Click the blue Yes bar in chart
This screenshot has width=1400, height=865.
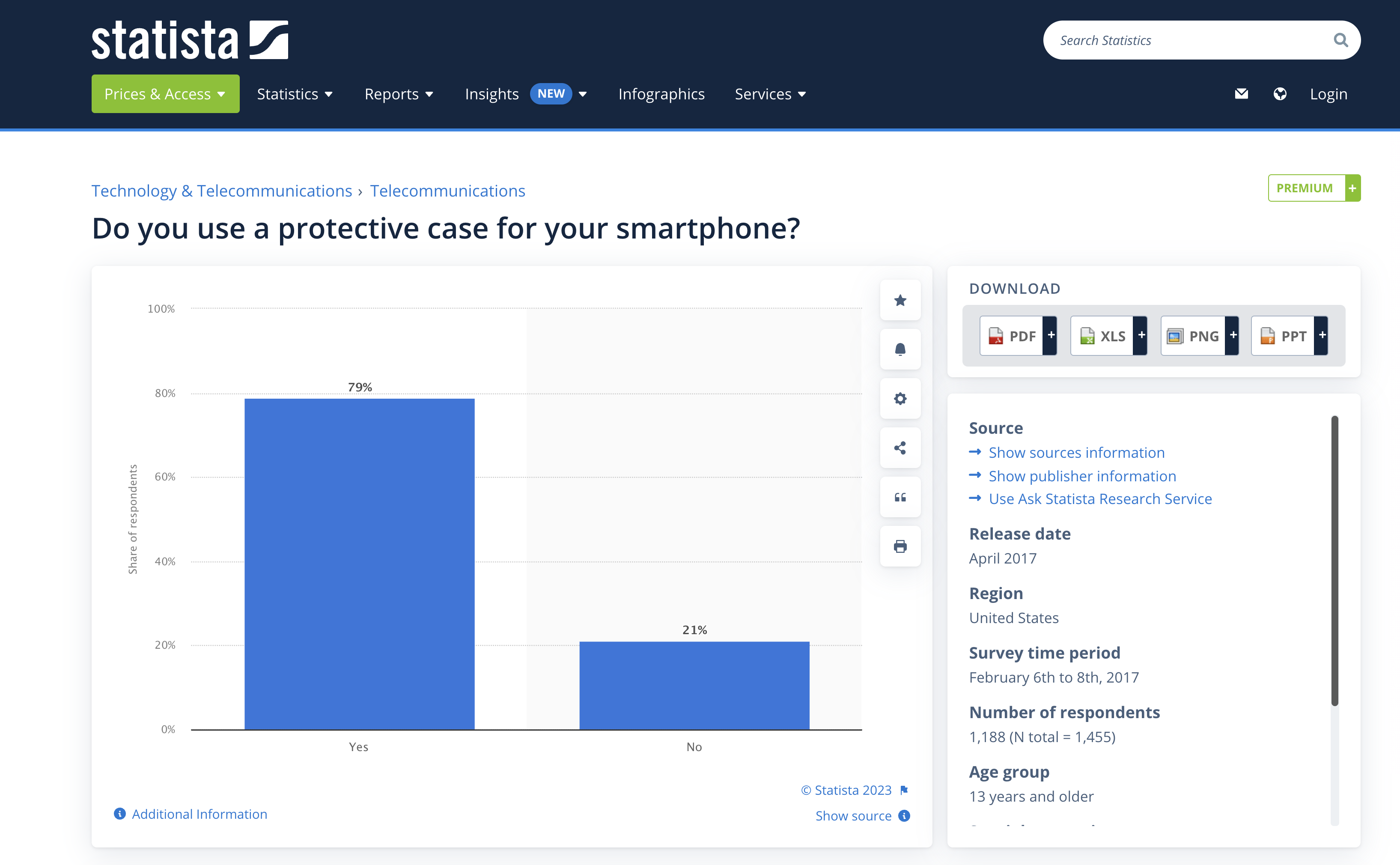[359, 564]
